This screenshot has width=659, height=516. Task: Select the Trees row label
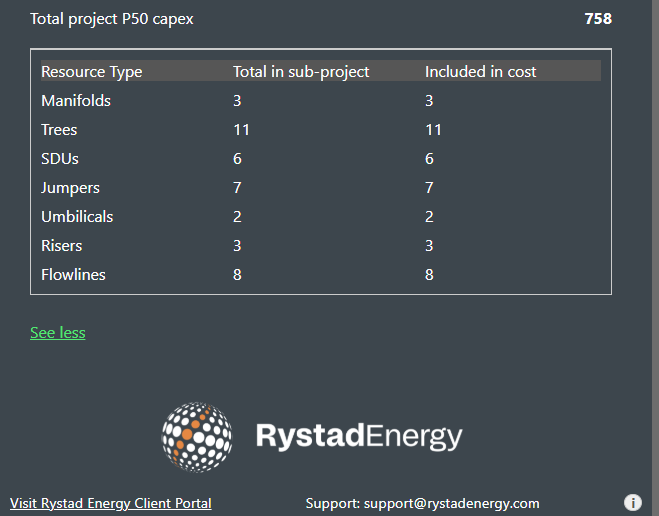pos(59,130)
